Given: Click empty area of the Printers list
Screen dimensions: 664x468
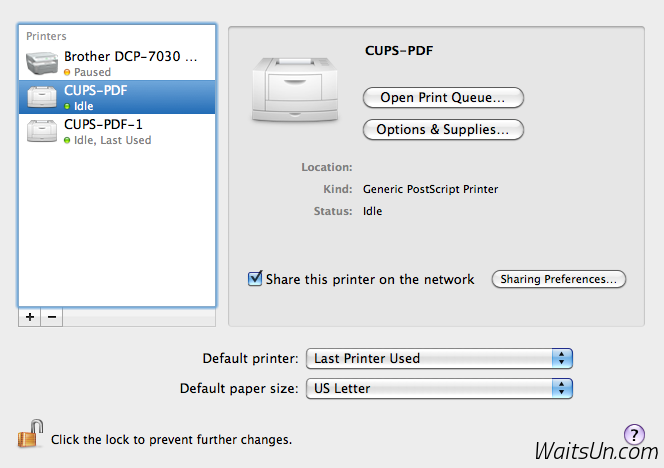Looking at the screenshot, I should 117,230.
